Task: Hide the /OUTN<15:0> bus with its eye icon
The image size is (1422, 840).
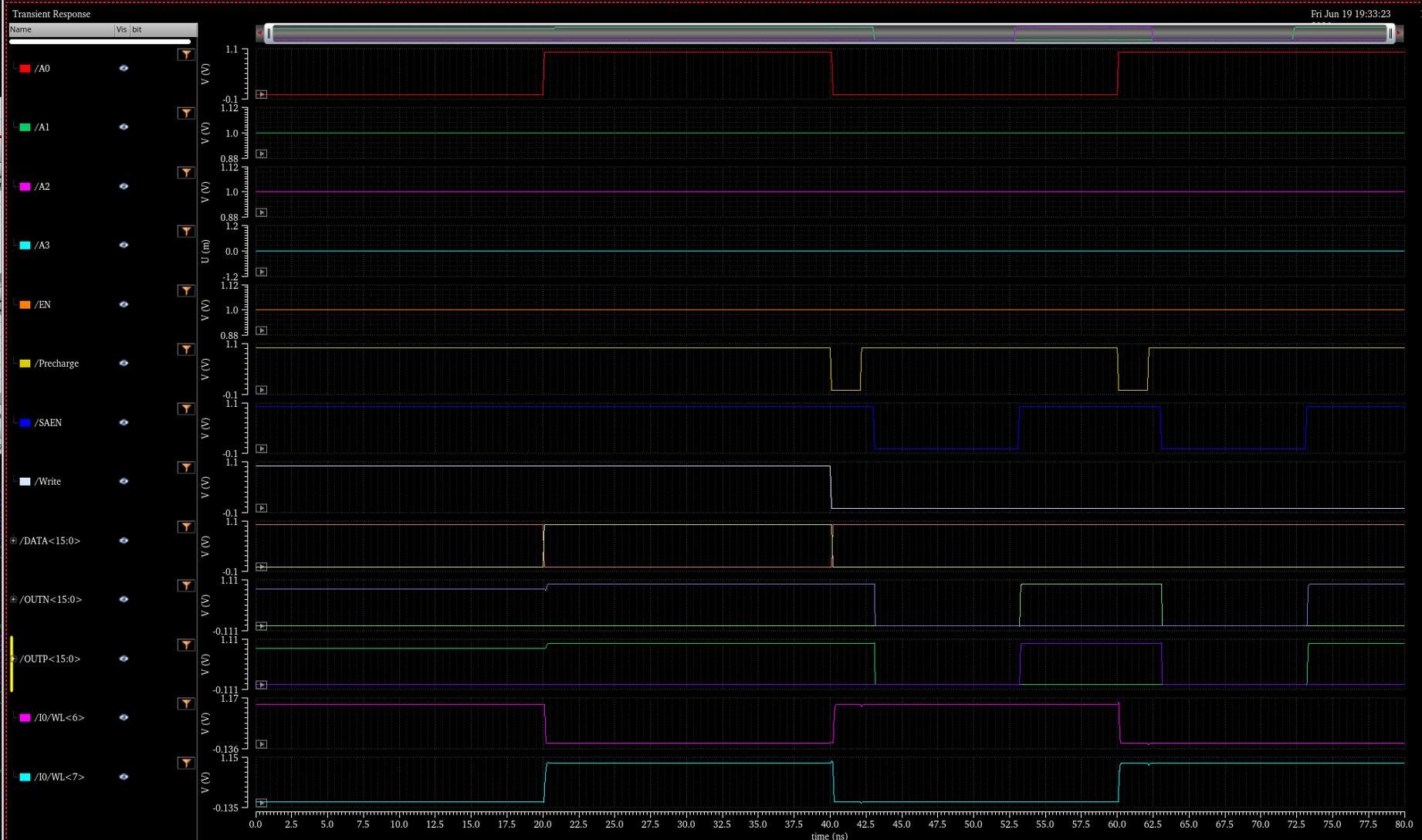Action: tap(124, 600)
